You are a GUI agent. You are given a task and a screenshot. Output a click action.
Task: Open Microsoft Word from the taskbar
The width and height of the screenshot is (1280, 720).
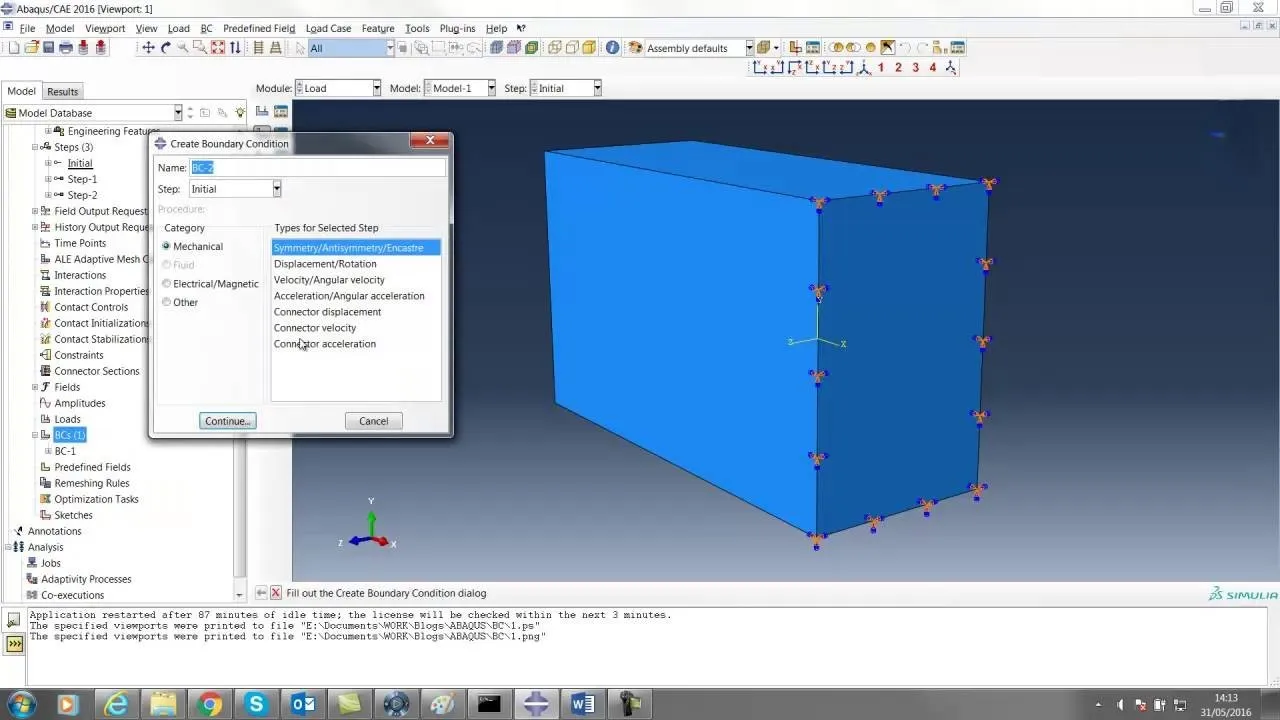click(x=582, y=704)
